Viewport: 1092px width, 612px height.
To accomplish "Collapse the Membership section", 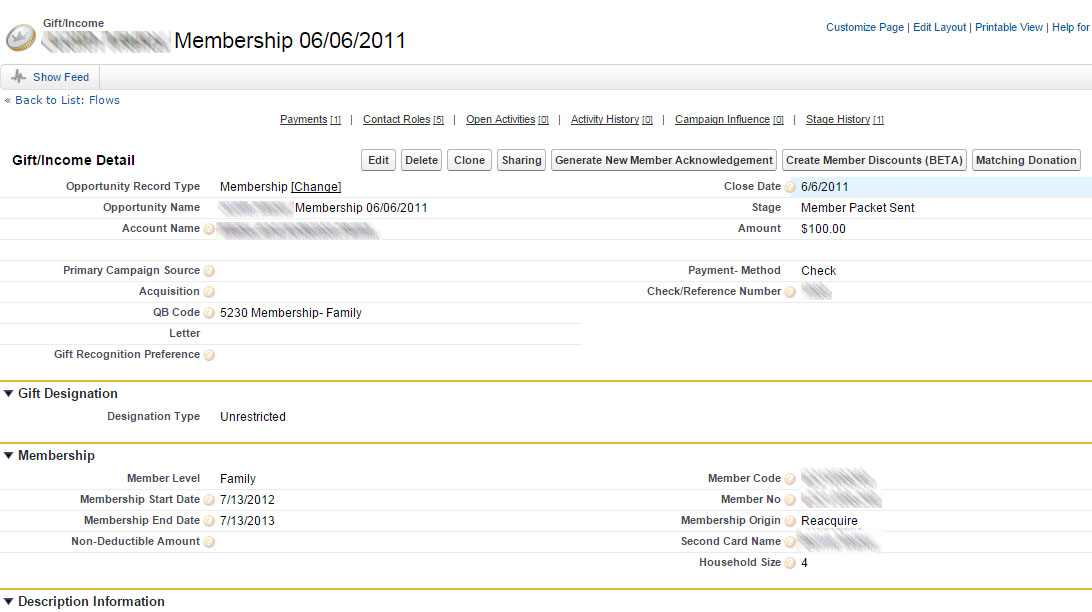I will tap(9, 456).
